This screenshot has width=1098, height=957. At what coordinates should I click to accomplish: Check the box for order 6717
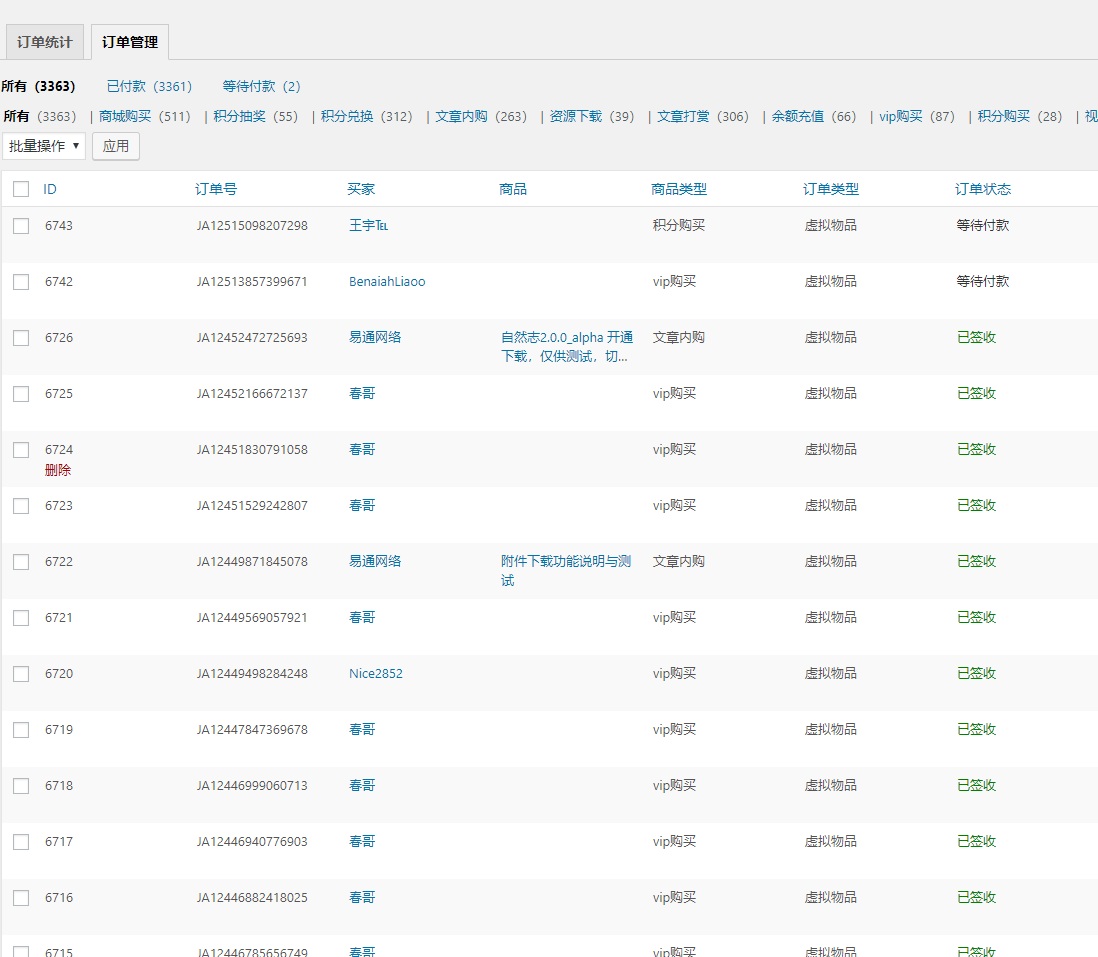(21, 841)
